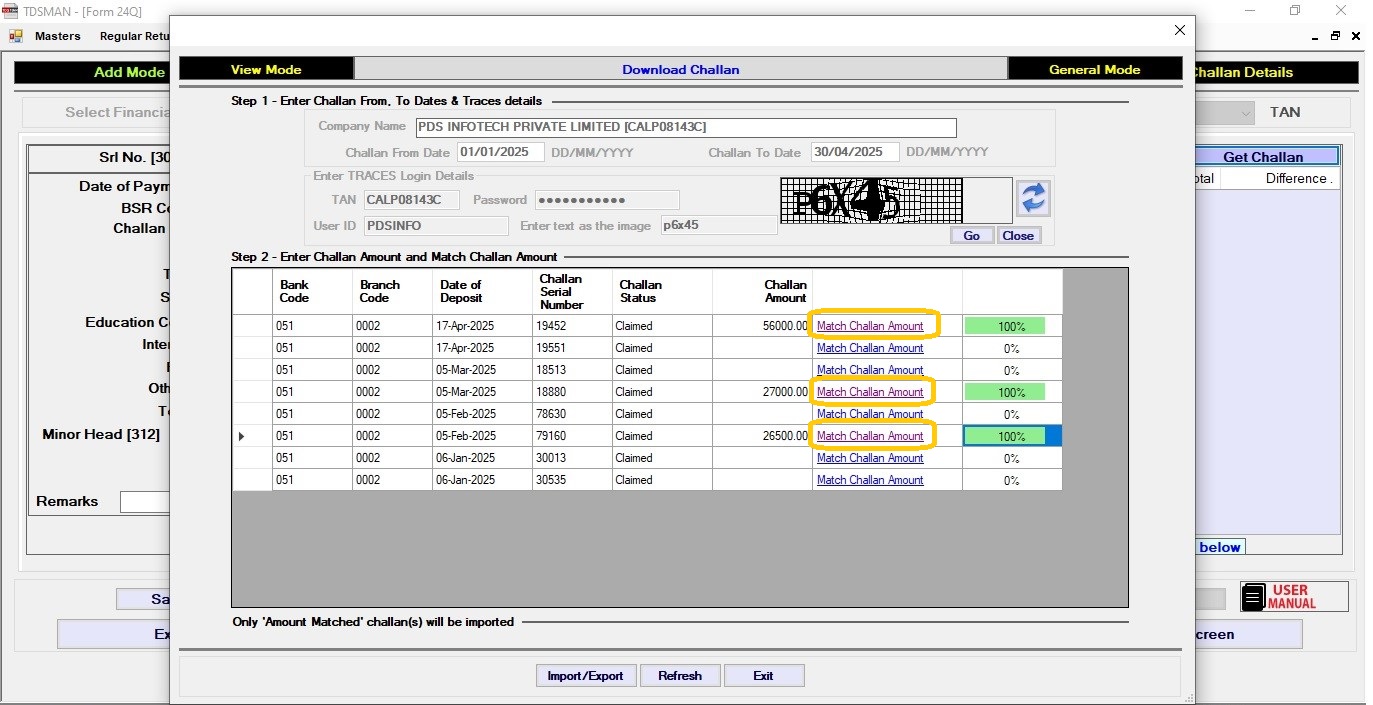Click the Refresh button at bottom
1373x705 pixels.
680,676
